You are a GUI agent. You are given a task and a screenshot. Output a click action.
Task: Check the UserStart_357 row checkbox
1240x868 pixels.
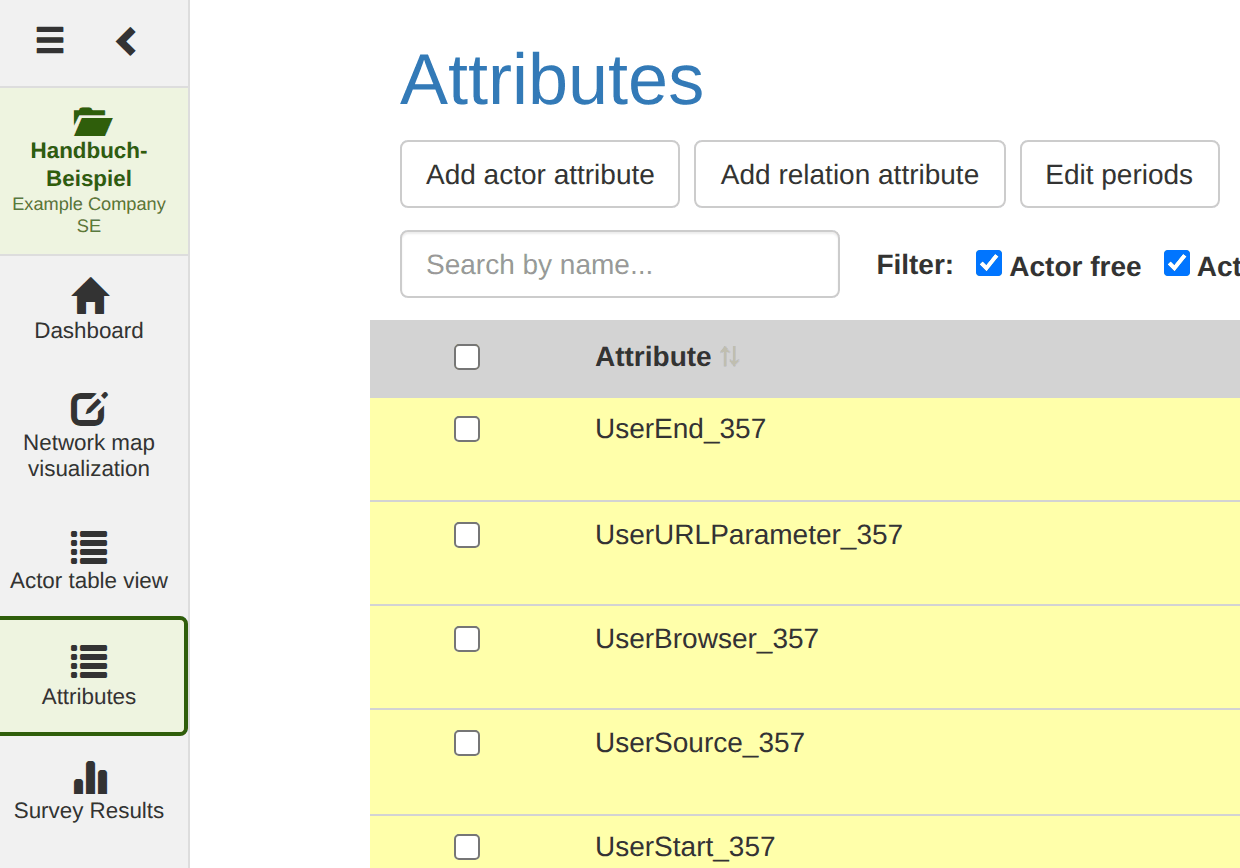467,847
